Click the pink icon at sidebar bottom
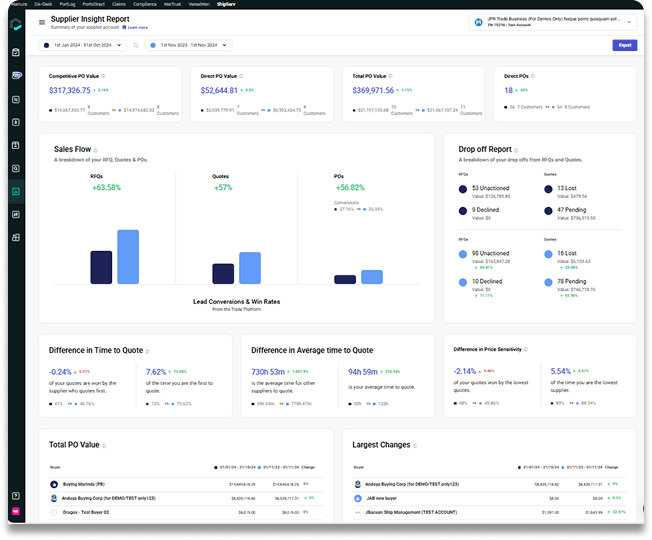This screenshot has height=540, width=652. [x=16, y=511]
